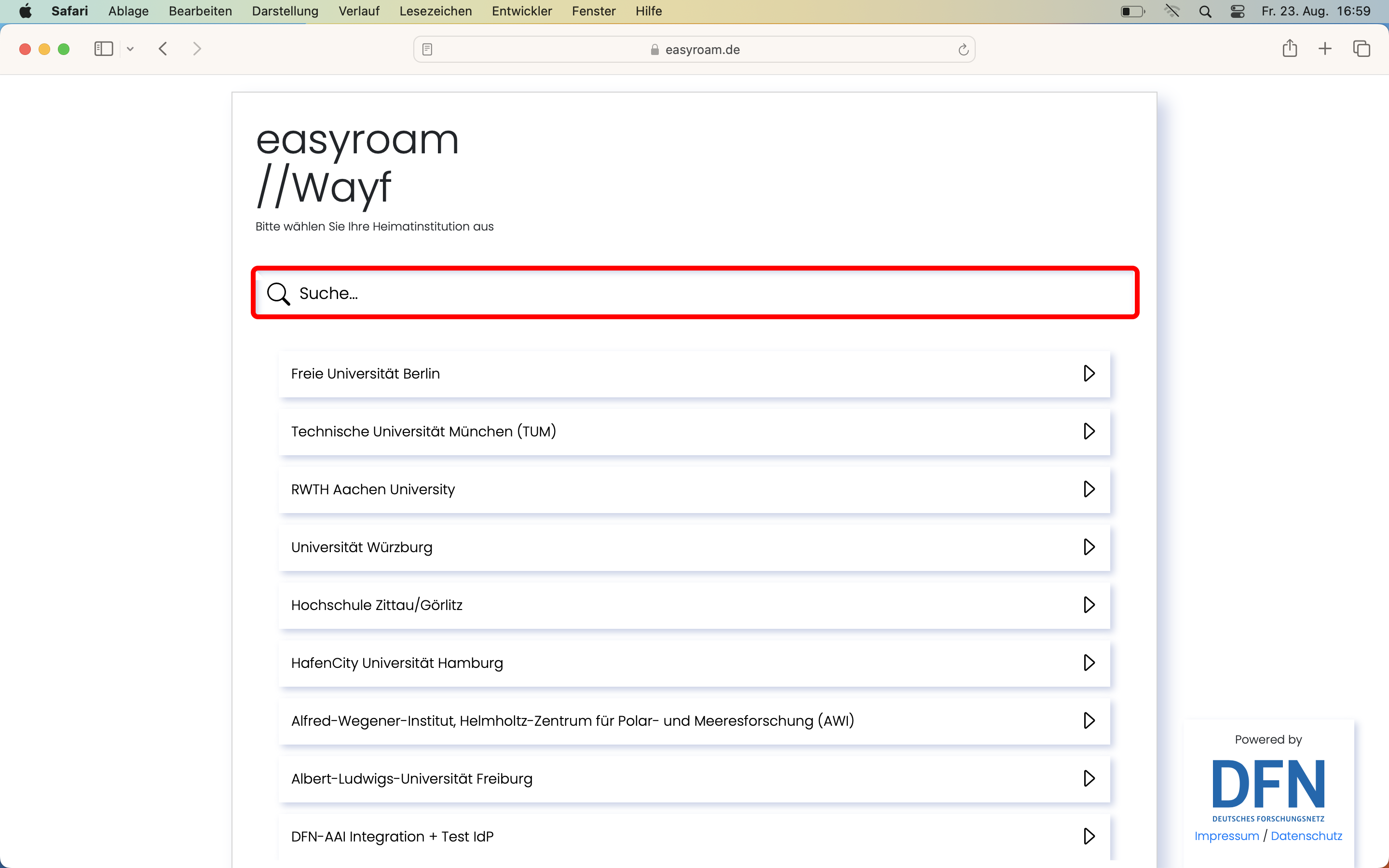Open the Entwickler menu
The width and height of the screenshot is (1389, 868).
(522, 11)
